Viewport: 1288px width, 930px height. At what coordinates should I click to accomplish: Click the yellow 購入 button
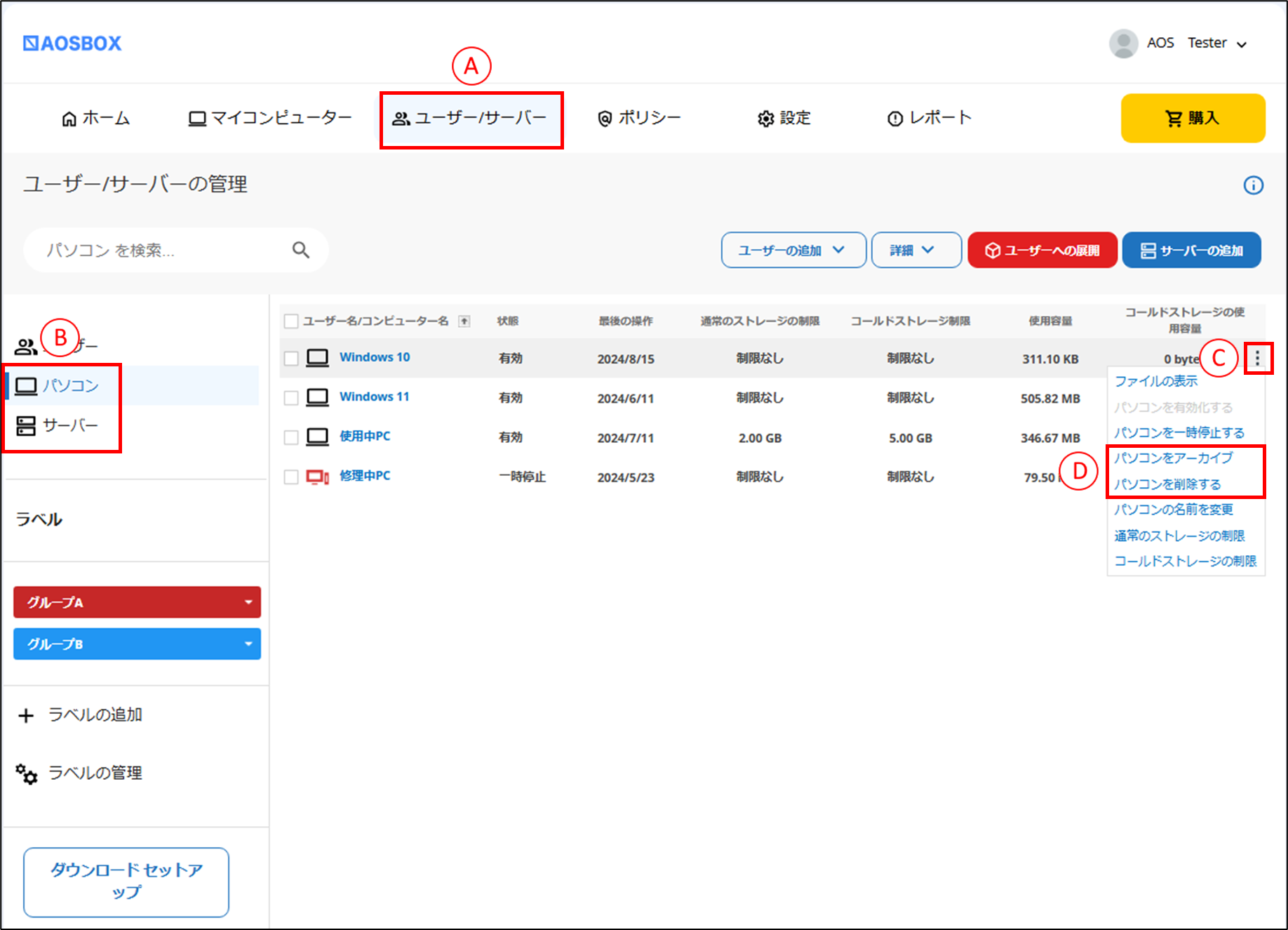click(x=1193, y=118)
